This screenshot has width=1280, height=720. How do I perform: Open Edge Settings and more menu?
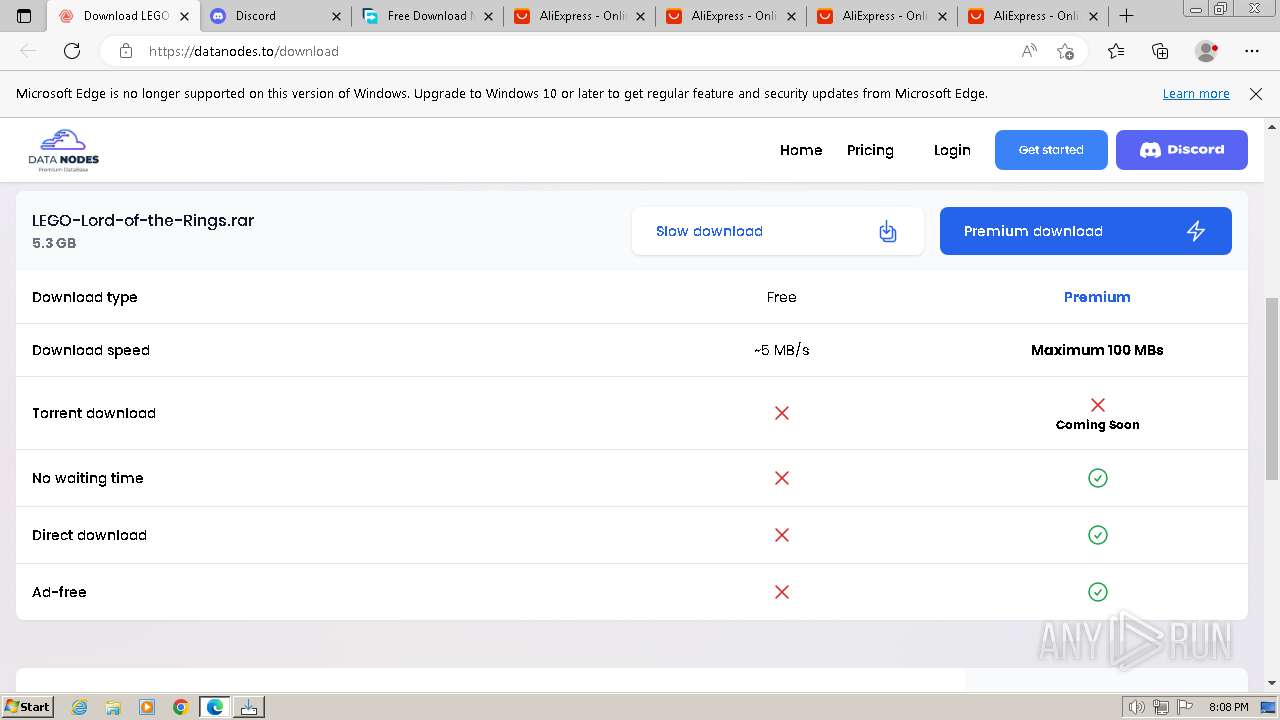coord(1252,51)
